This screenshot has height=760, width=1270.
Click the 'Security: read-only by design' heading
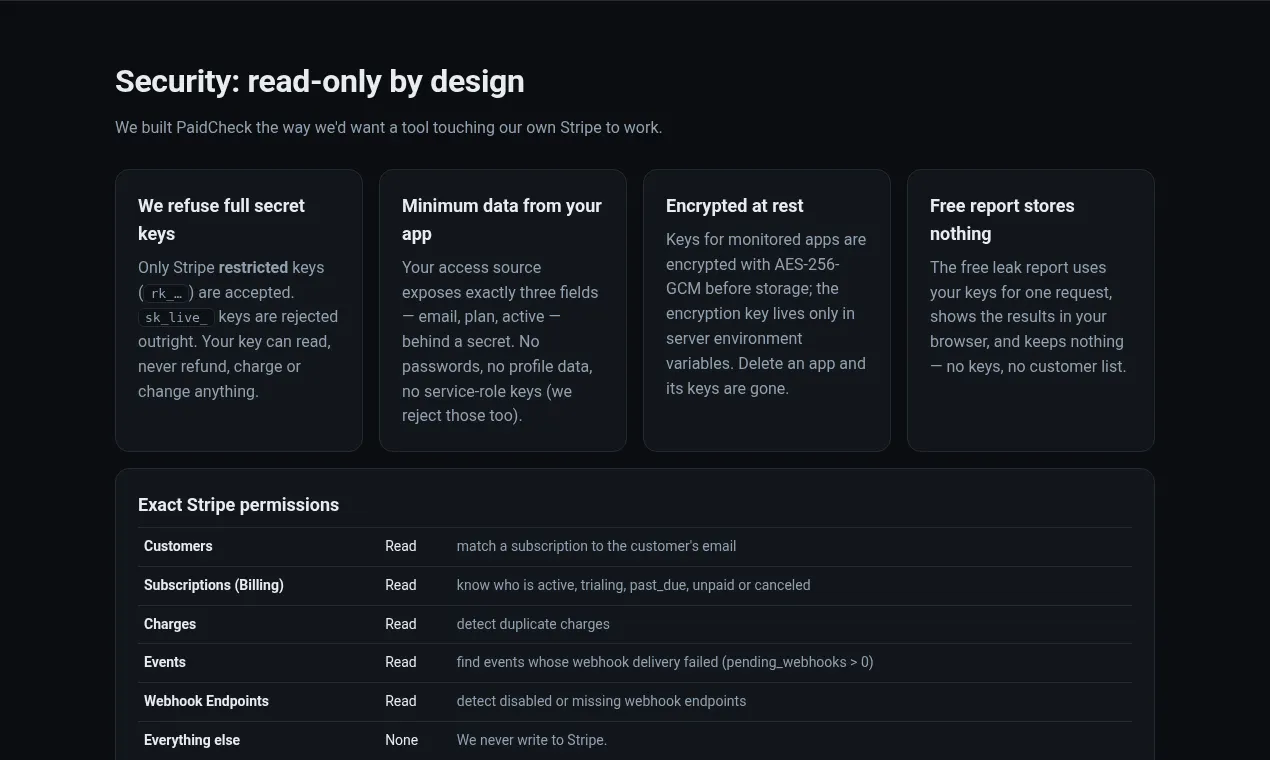(x=319, y=81)
